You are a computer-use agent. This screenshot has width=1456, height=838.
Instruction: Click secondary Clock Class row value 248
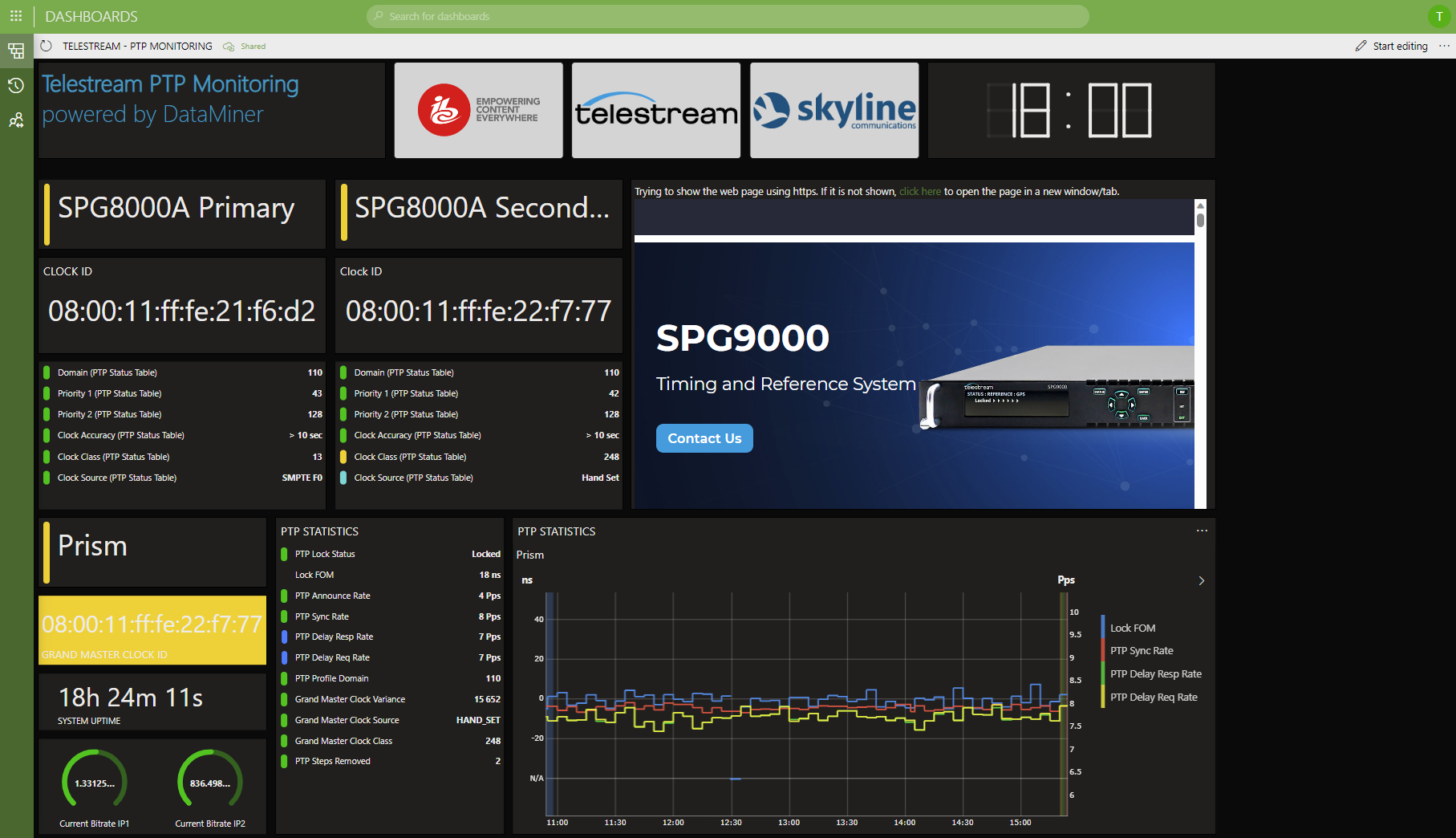click(x=480, y=457)
